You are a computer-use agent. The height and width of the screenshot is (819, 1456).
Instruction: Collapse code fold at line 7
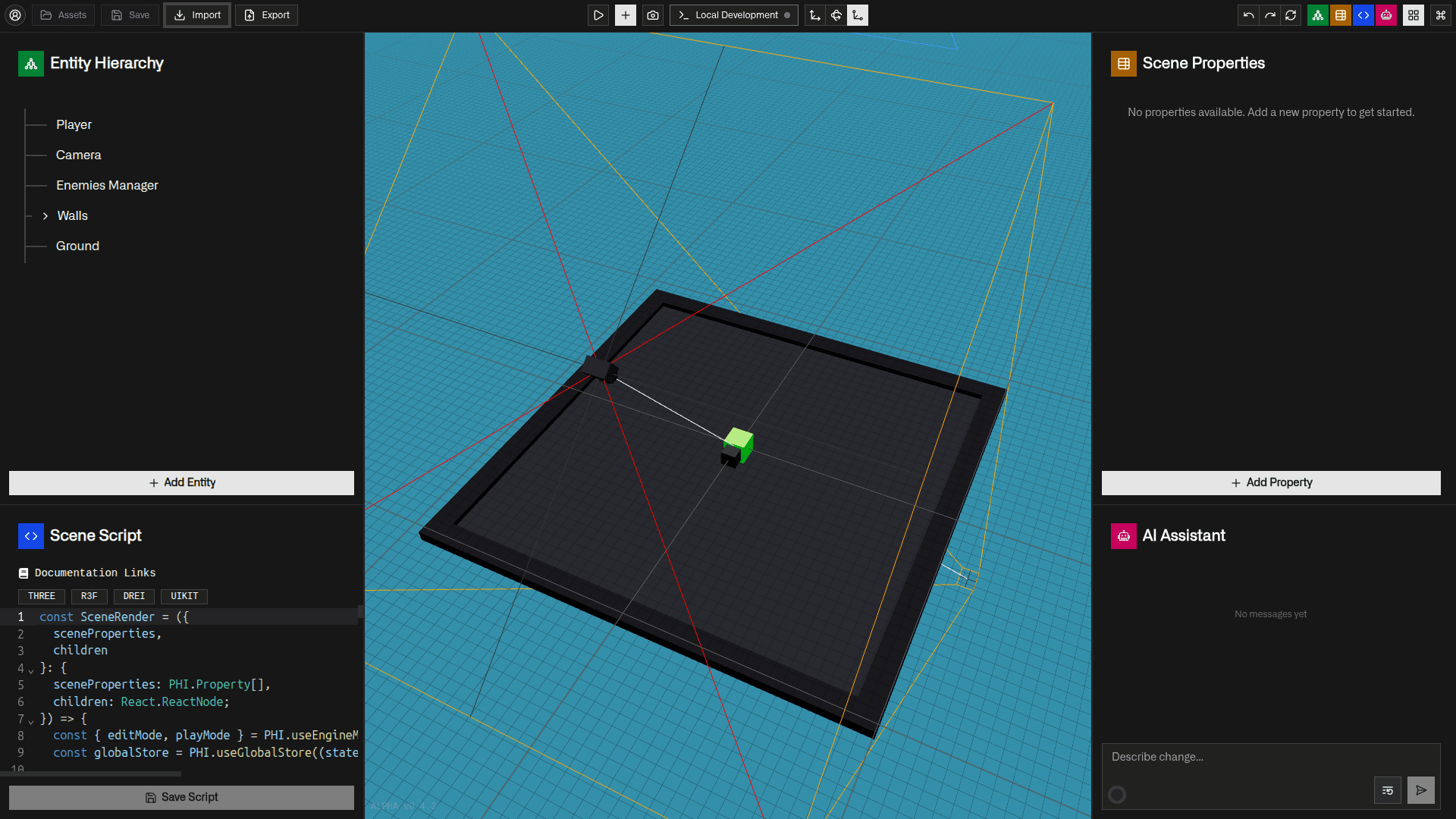pyautogui.click(x=31, y=720)
